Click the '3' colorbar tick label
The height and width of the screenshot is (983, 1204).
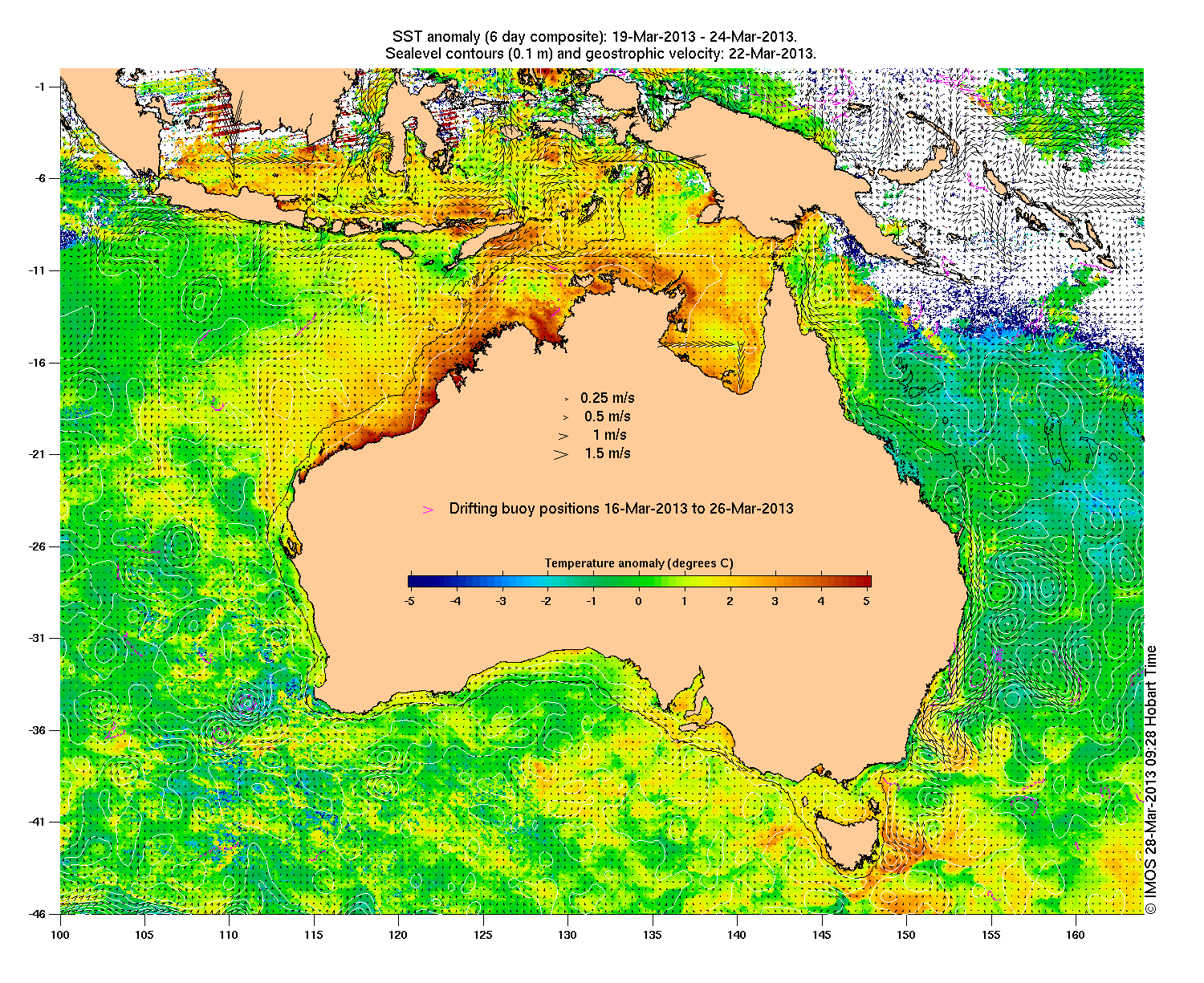coord(775,600)
